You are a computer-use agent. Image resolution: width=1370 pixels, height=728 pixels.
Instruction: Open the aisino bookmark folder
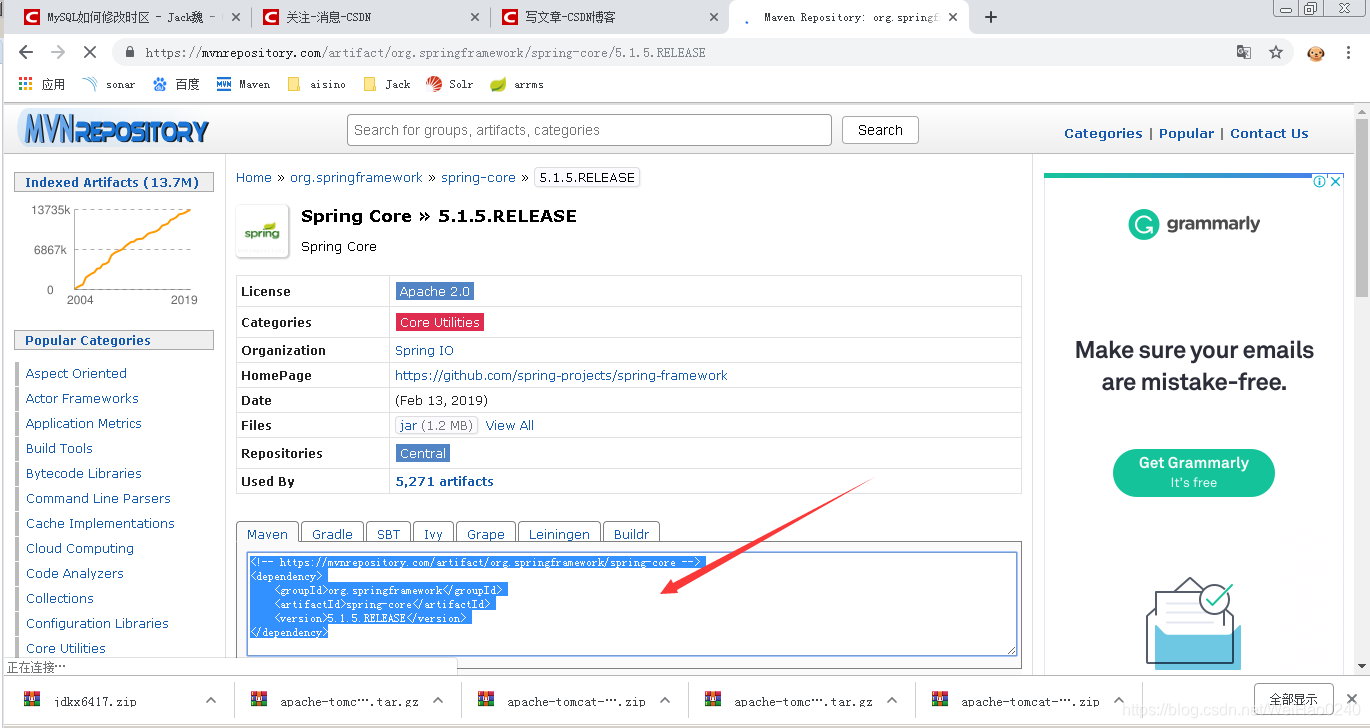click(x=316, y=84)
